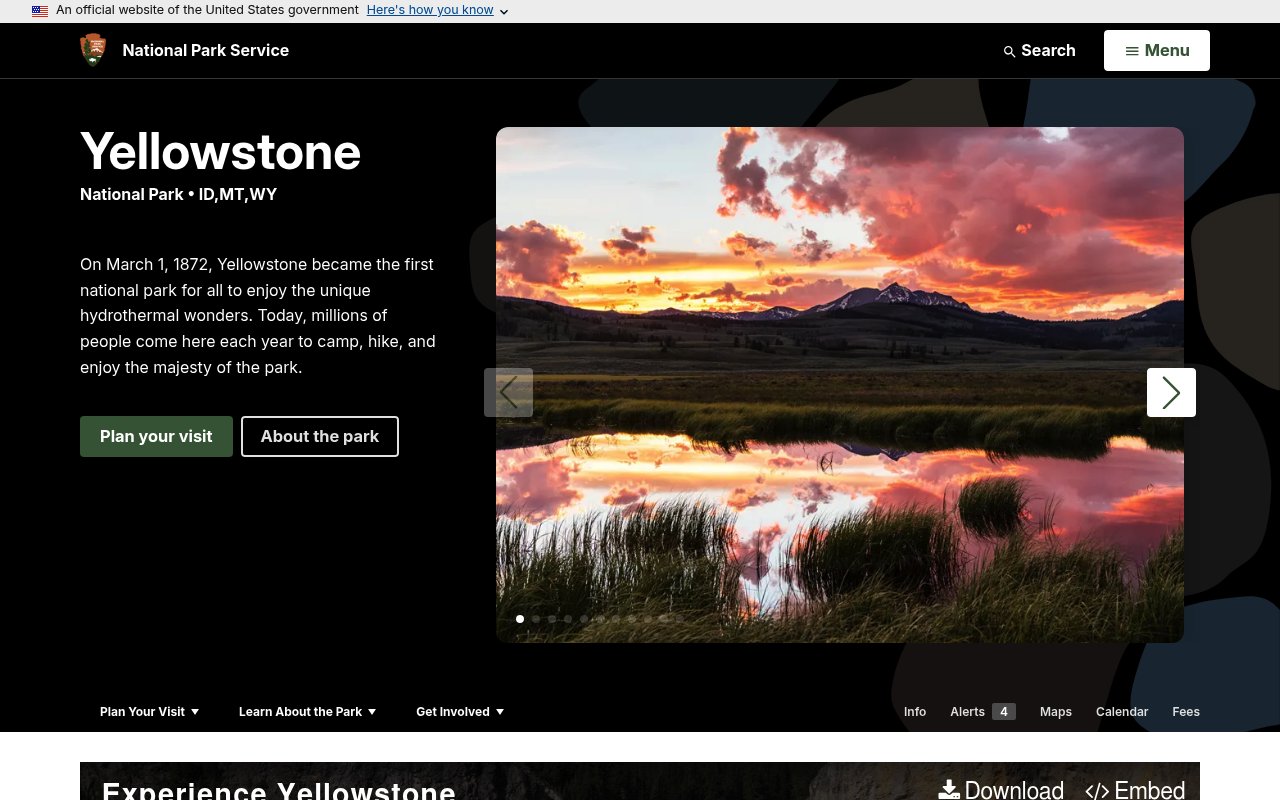Click the Plan your visit button
This screenshot has width=1280, height=800.
coord(156,436)
